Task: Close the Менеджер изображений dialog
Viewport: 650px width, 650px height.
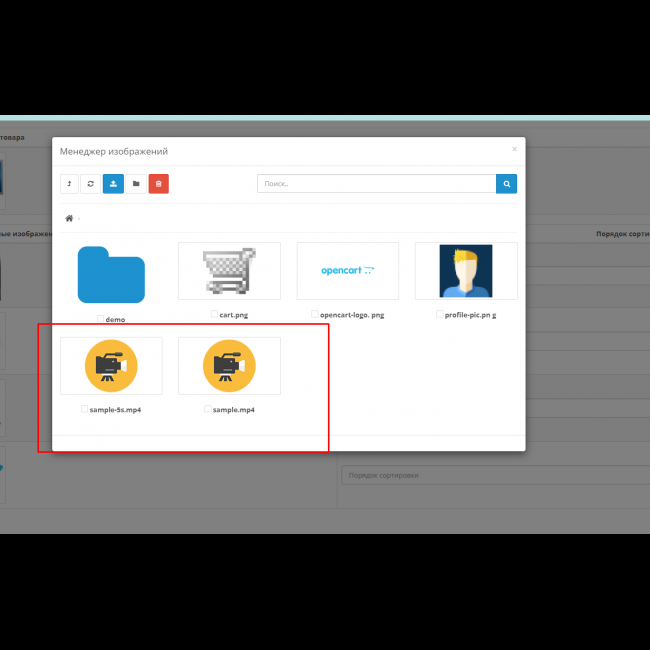Action: pos(514,149)
